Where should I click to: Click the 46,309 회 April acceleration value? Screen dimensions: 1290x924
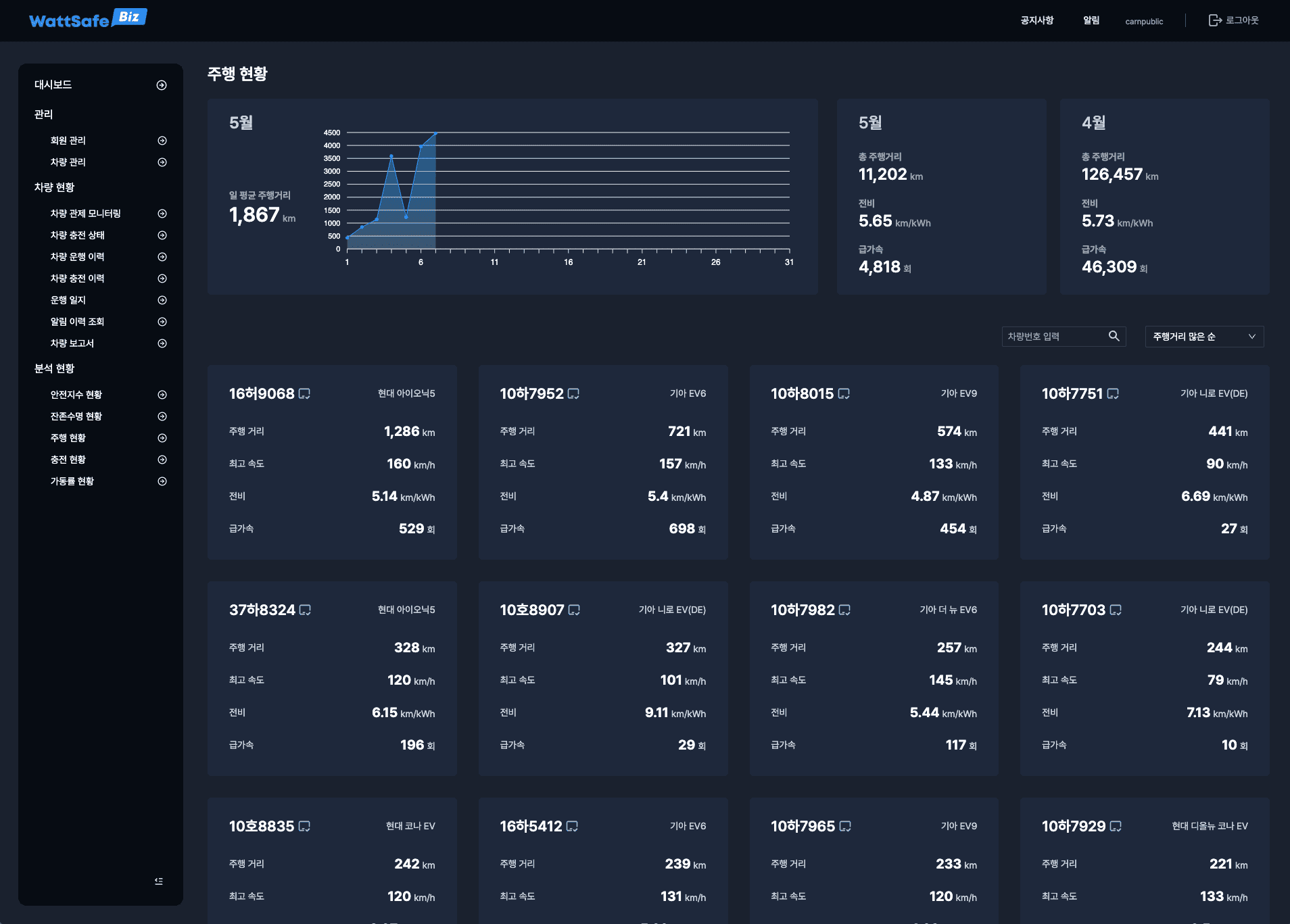[1115, 267]
